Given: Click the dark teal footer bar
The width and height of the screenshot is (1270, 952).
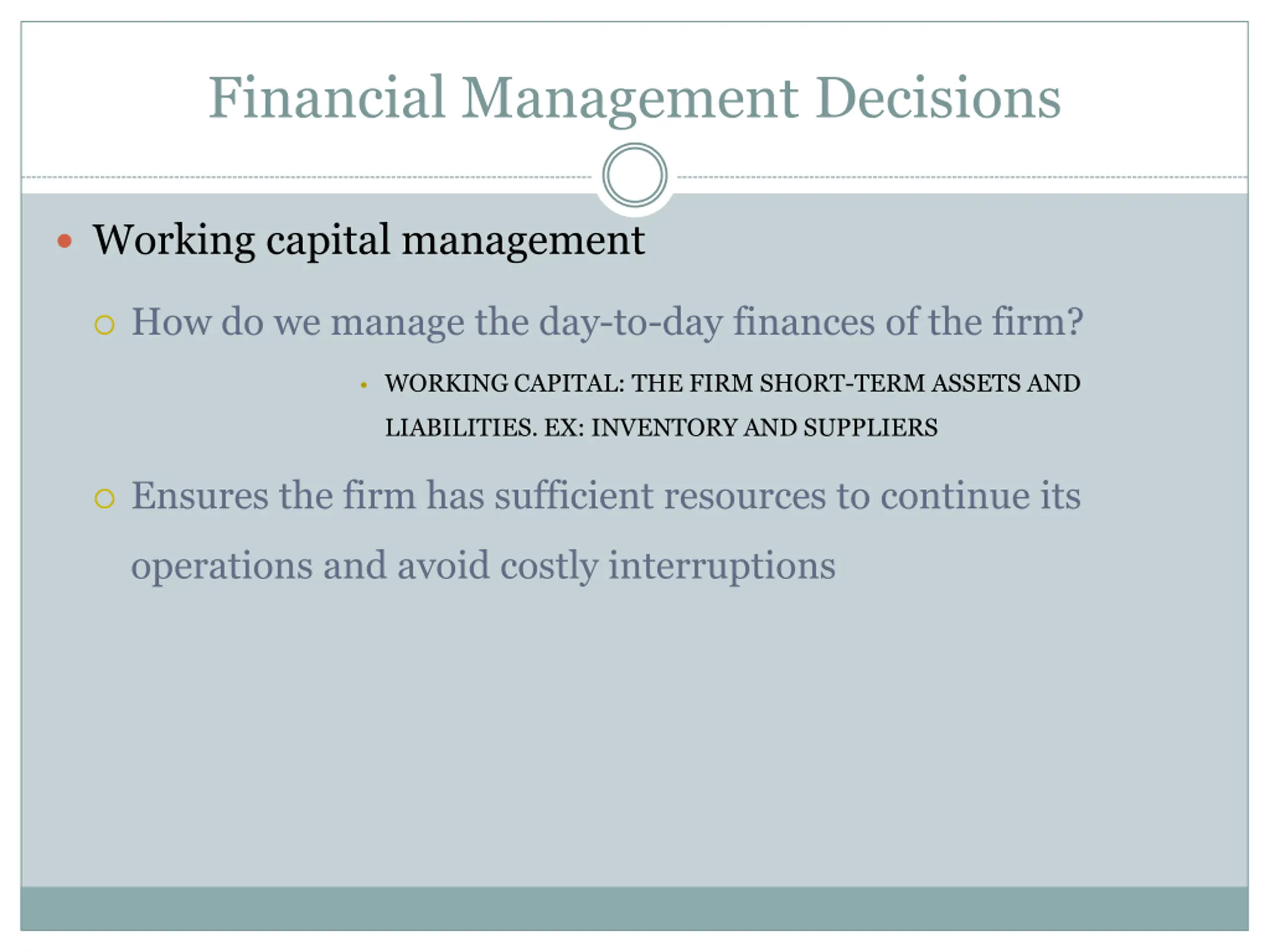Looking at the screenshot, I should pyautogui.click(x=634, y=908).
